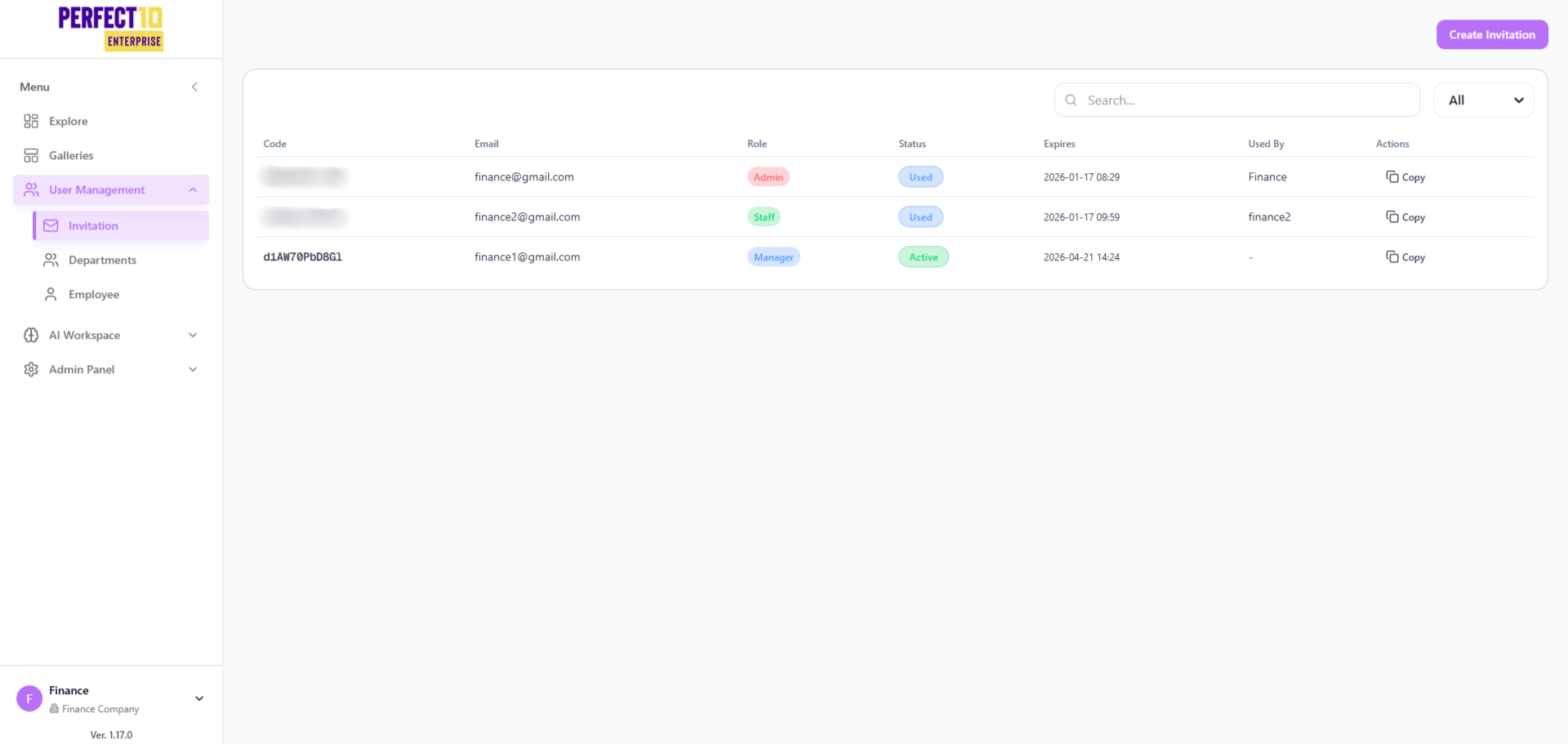
Task: Collapse the Menu sidebar with the chevron
Action: tap(194, 87)
